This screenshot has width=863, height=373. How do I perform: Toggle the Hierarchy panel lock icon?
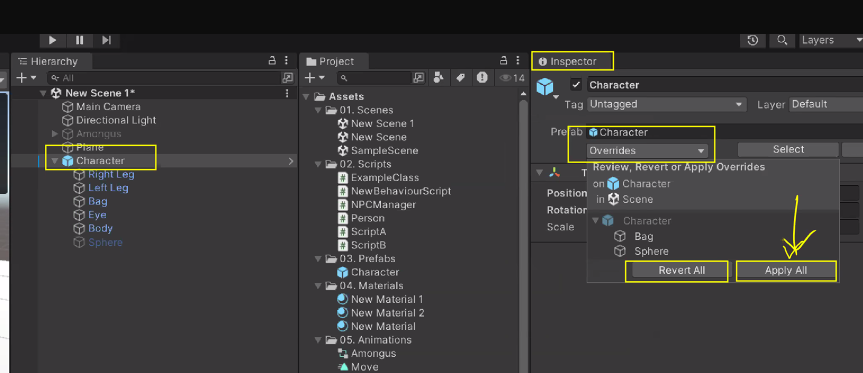click(272, 61)
